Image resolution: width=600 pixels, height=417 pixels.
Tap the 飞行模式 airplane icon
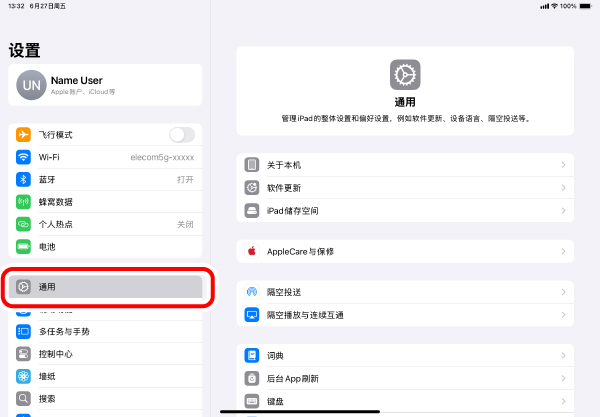(x=23, y=135)
